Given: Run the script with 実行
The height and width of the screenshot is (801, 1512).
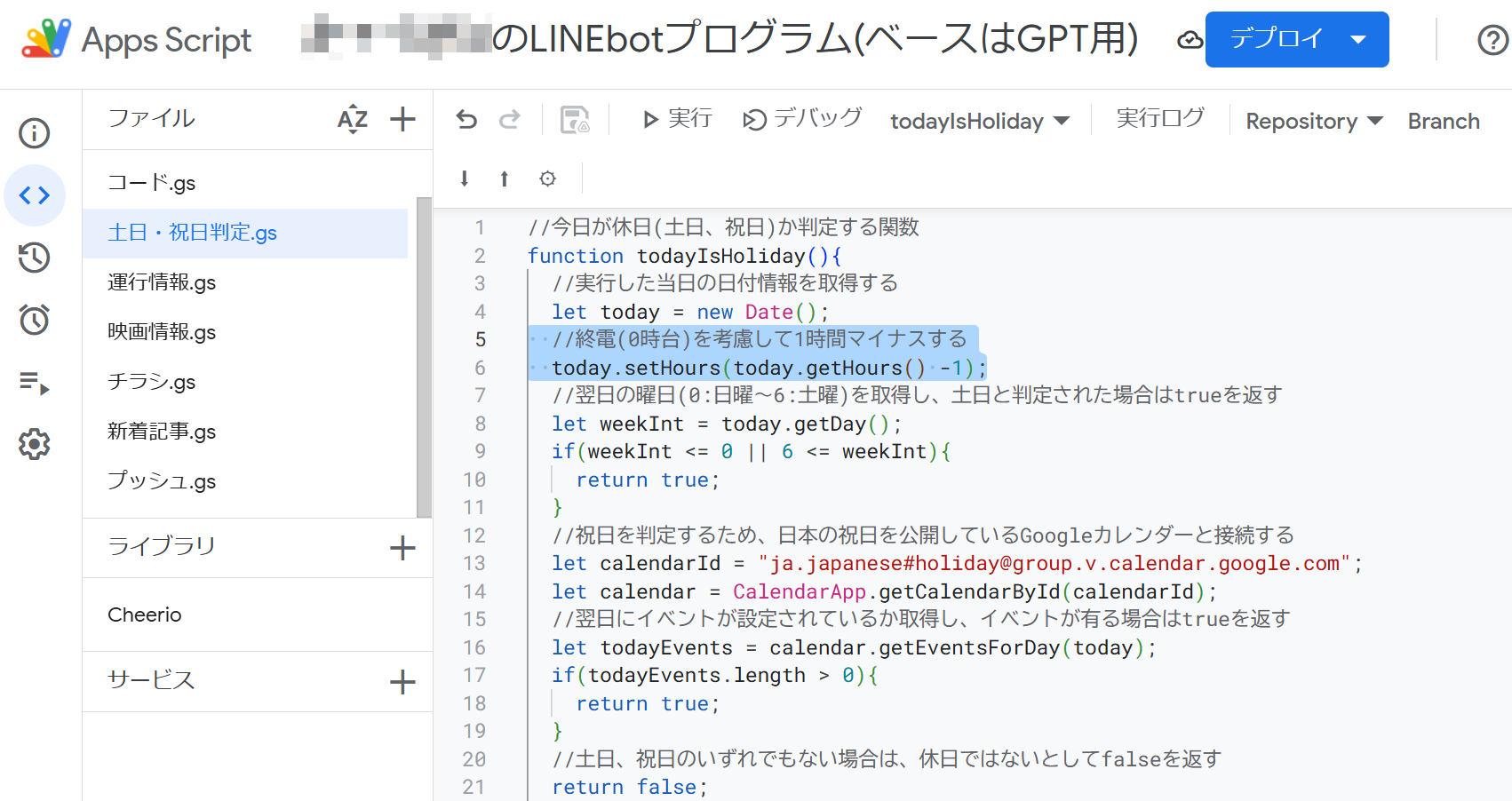Looking at the screenshot, I should [677, 118].
